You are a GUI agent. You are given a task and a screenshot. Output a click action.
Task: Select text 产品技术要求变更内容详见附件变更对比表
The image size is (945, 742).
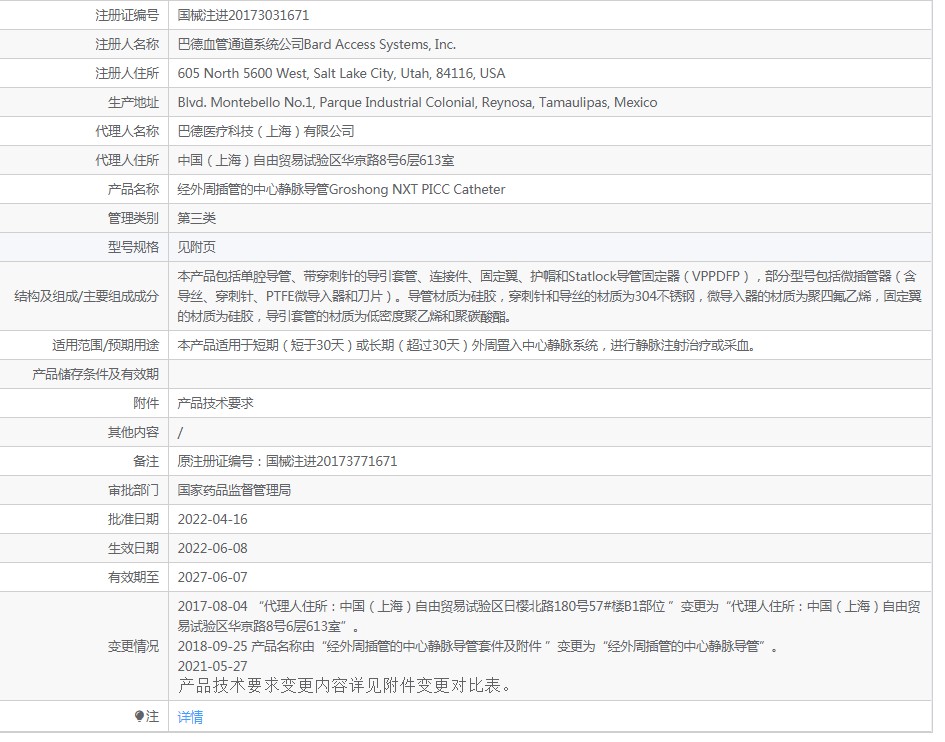point(344,685)
